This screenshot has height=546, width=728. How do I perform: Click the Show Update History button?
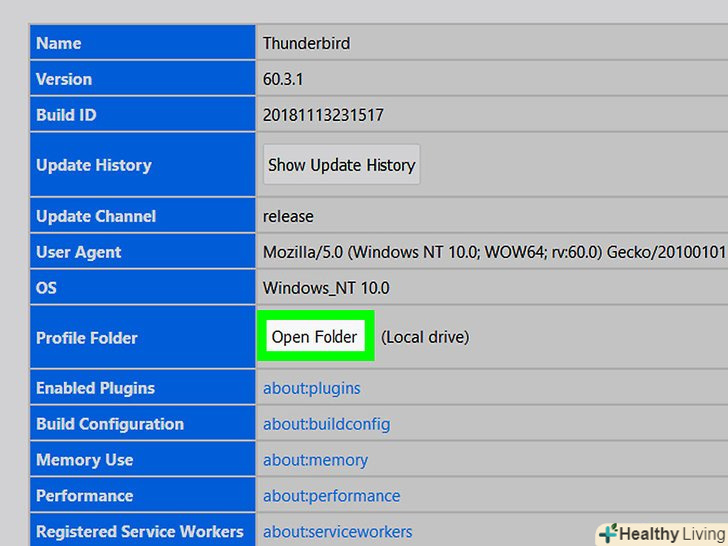pyautogui.click(x=342, y=164)
